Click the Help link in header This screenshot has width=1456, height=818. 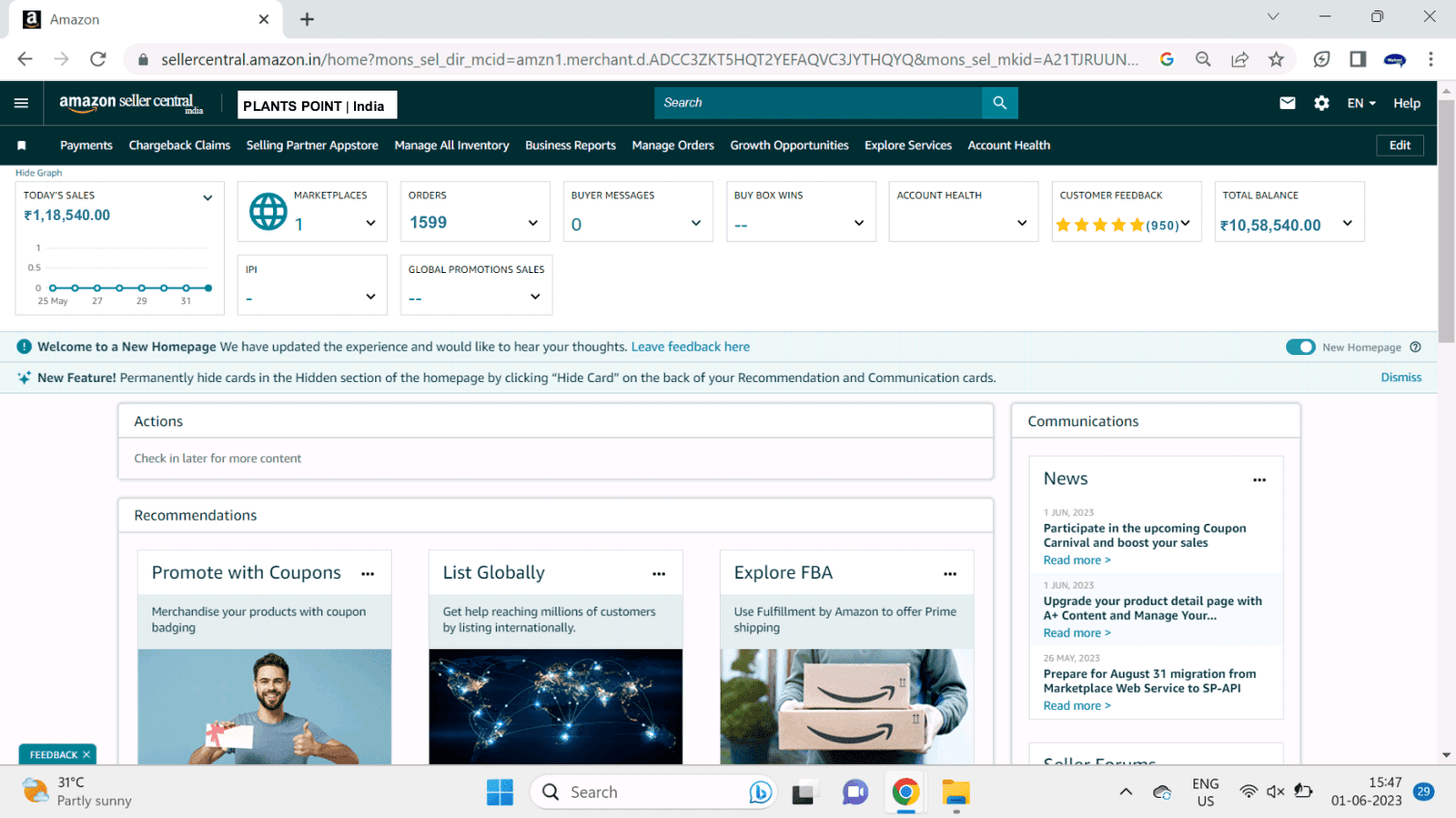1406,104
